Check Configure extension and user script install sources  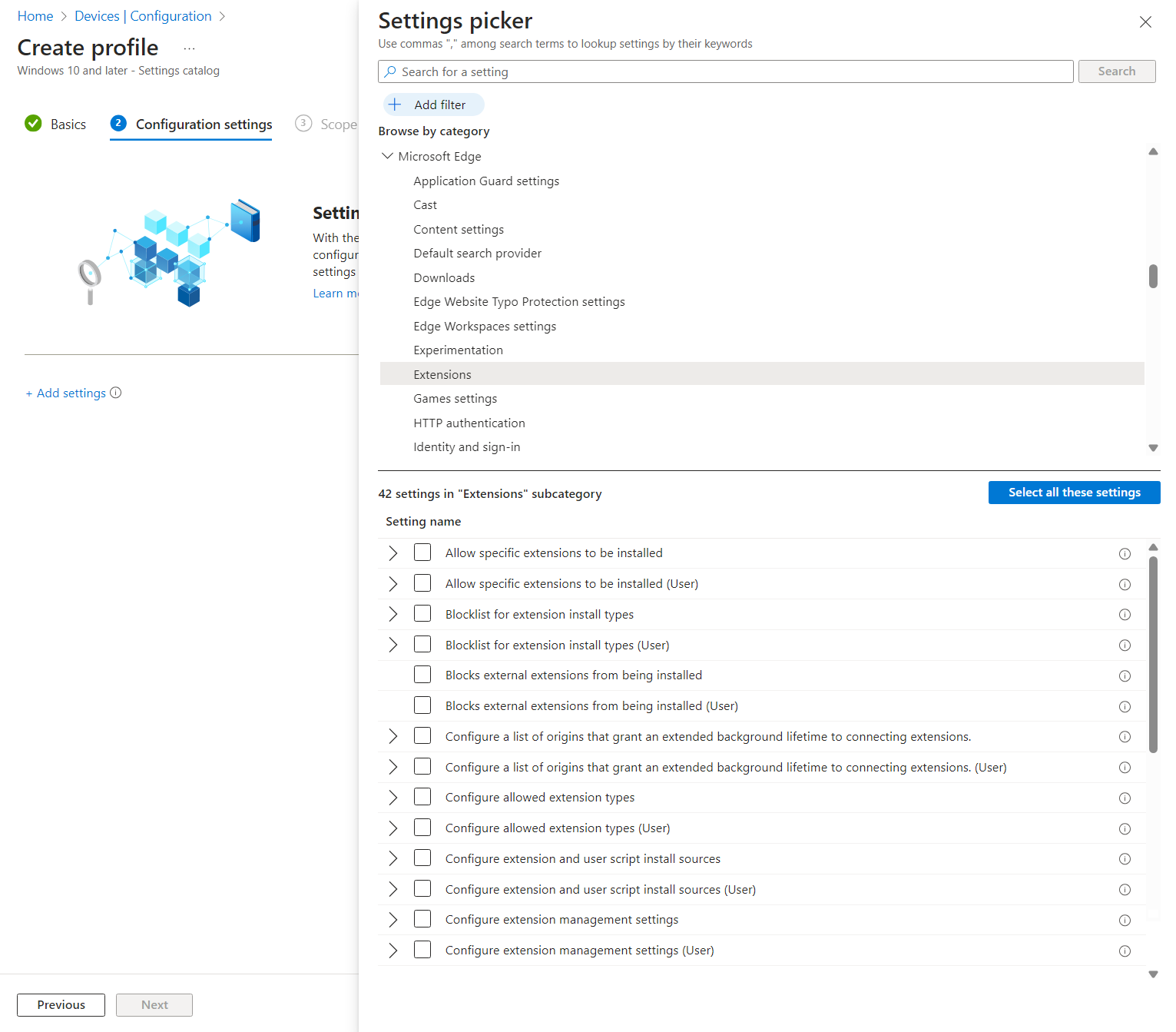422,858
